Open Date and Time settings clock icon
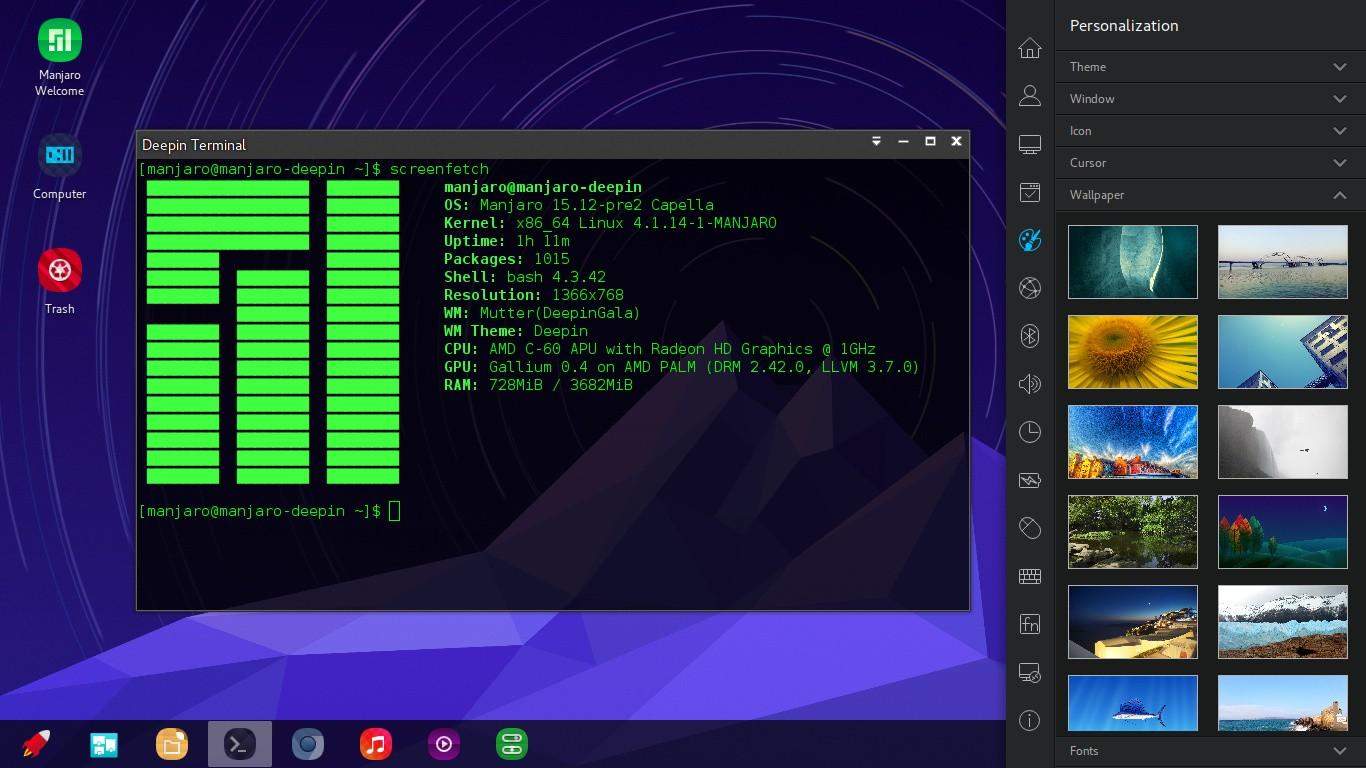This screenshot has height=768, width=1366. (x=1029, y=432)
